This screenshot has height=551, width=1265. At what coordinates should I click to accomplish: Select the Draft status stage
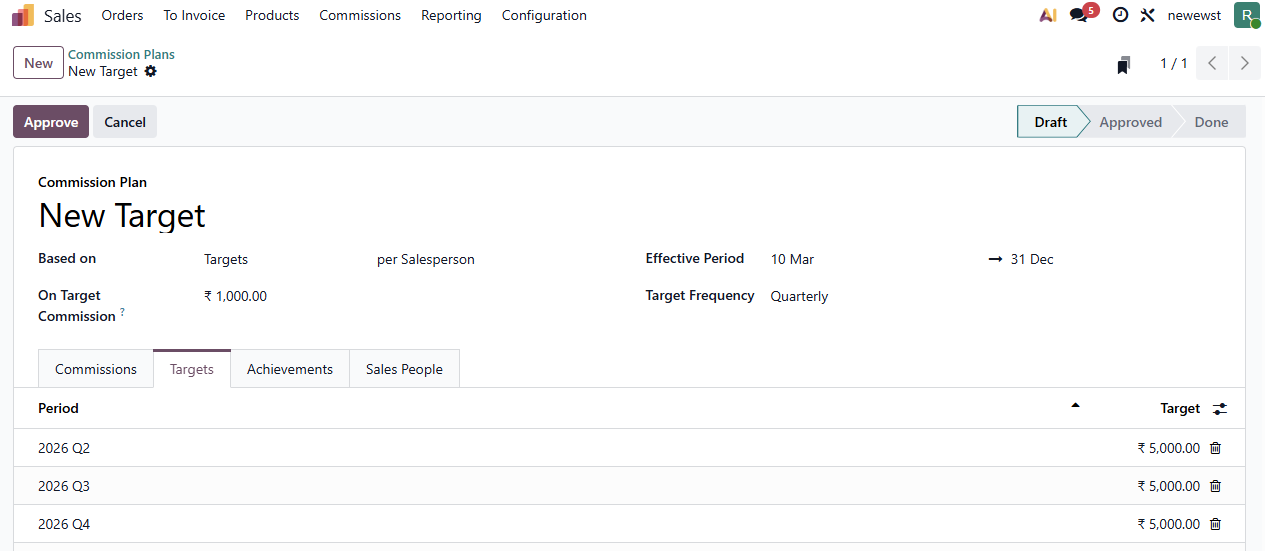coord(1051,122)
